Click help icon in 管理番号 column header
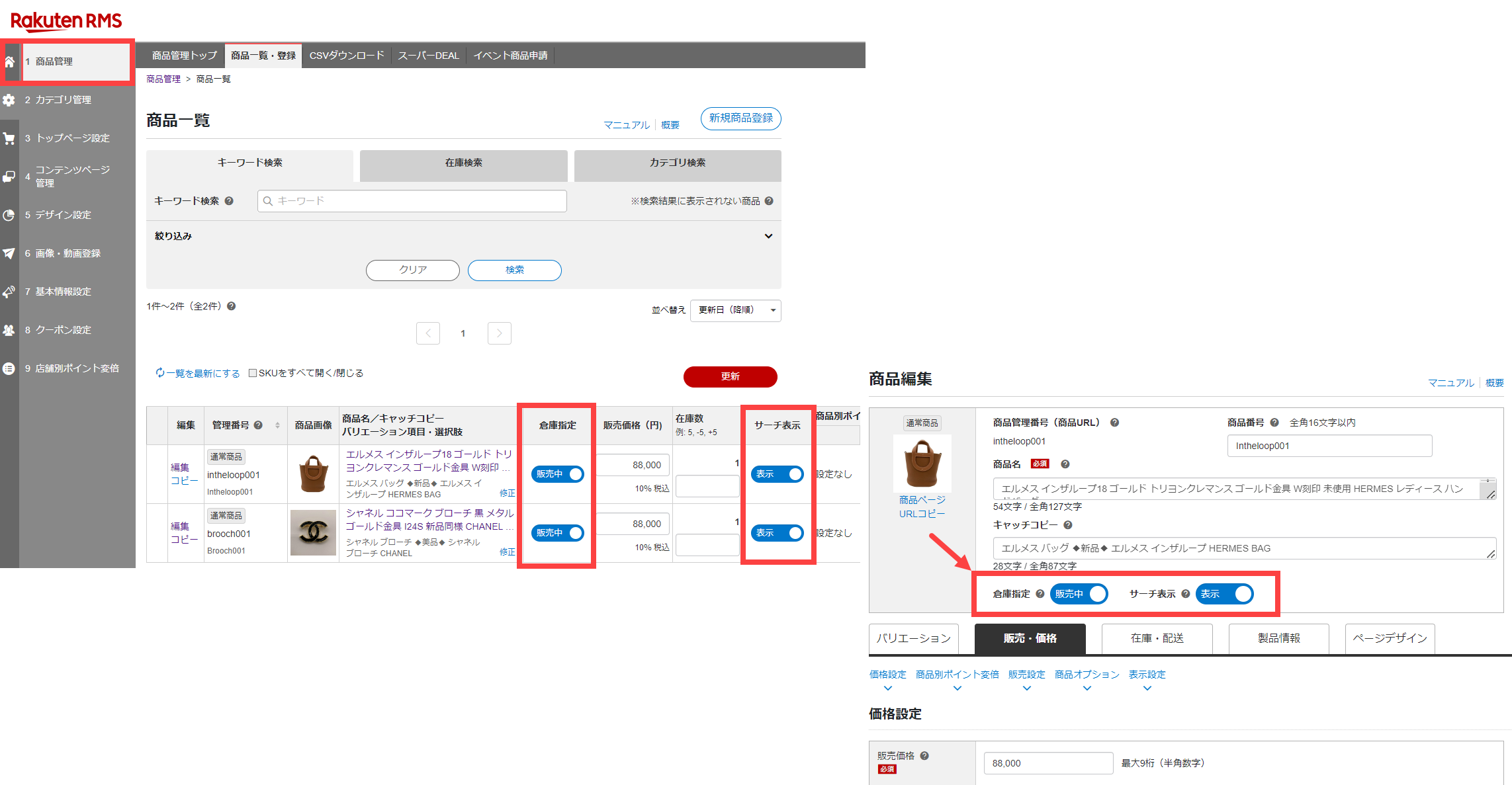1512x785 pixels. 258,425
